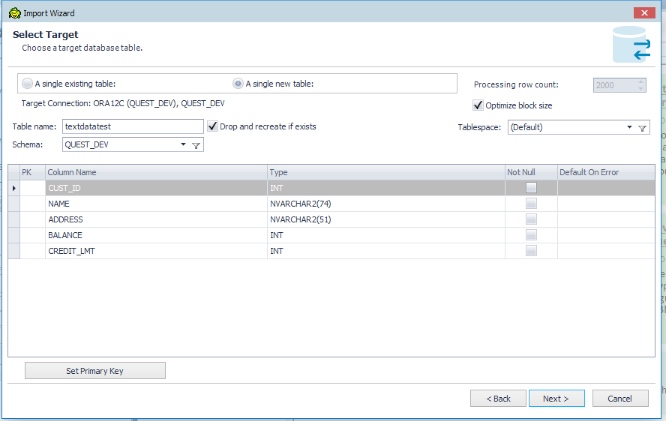This screenshot has height=421, width=666.
Task: Open the Schema dropdown list
Action: point(183,145)
